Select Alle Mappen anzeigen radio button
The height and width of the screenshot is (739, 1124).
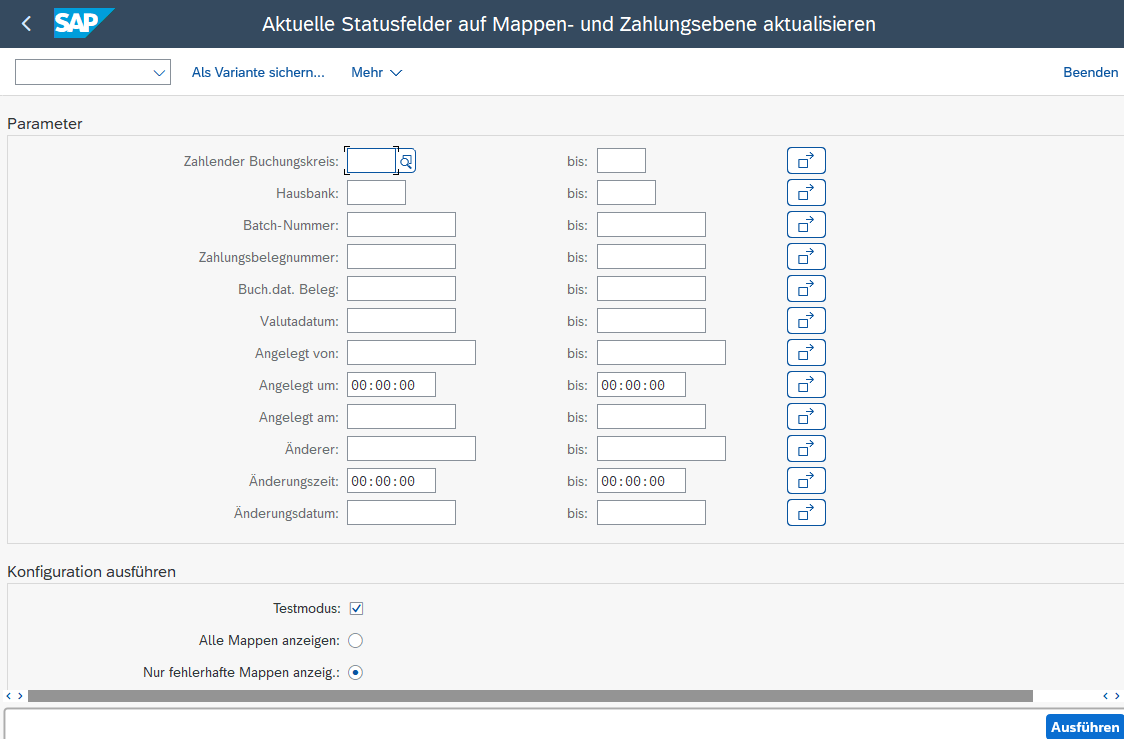click(x=355, y=640)
